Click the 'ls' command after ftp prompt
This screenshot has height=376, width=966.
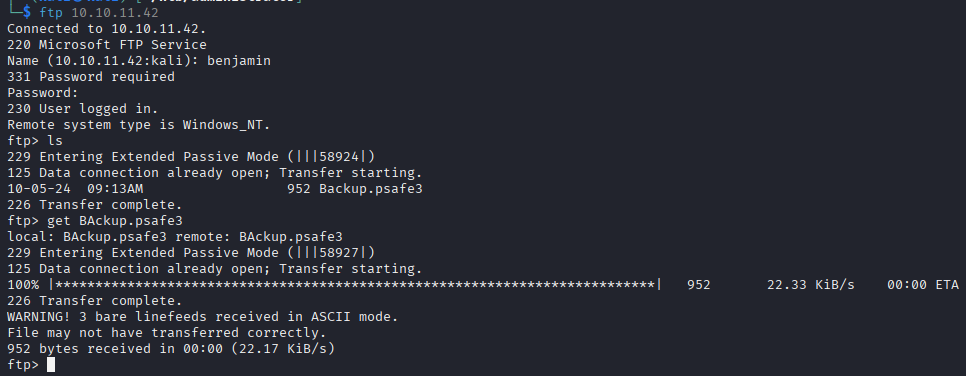55,141
